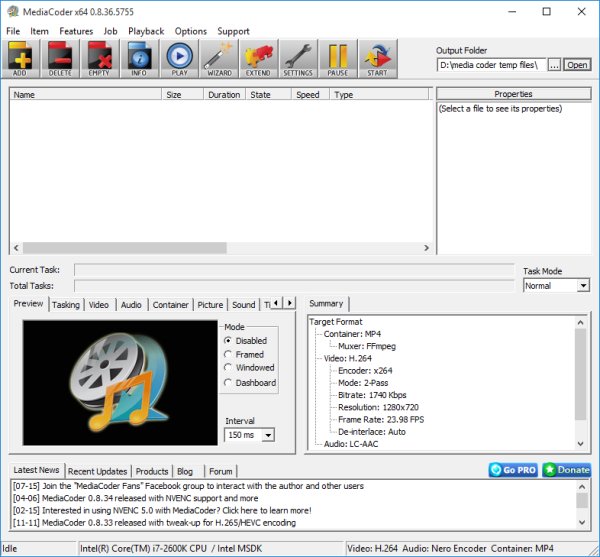Select the Bitrate: 1740 Kbps tree row
The height and width of the screenshot is (557, 600).
click(372, 395)
